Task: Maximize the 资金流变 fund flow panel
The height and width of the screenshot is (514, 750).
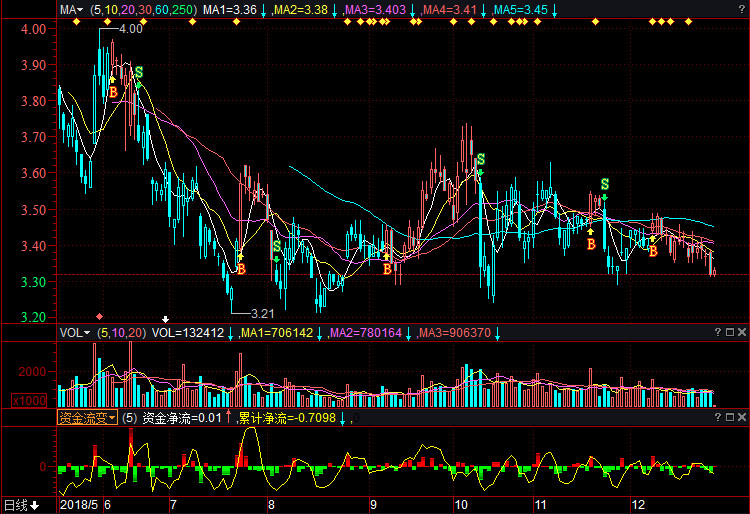Action: pos(728,418)
